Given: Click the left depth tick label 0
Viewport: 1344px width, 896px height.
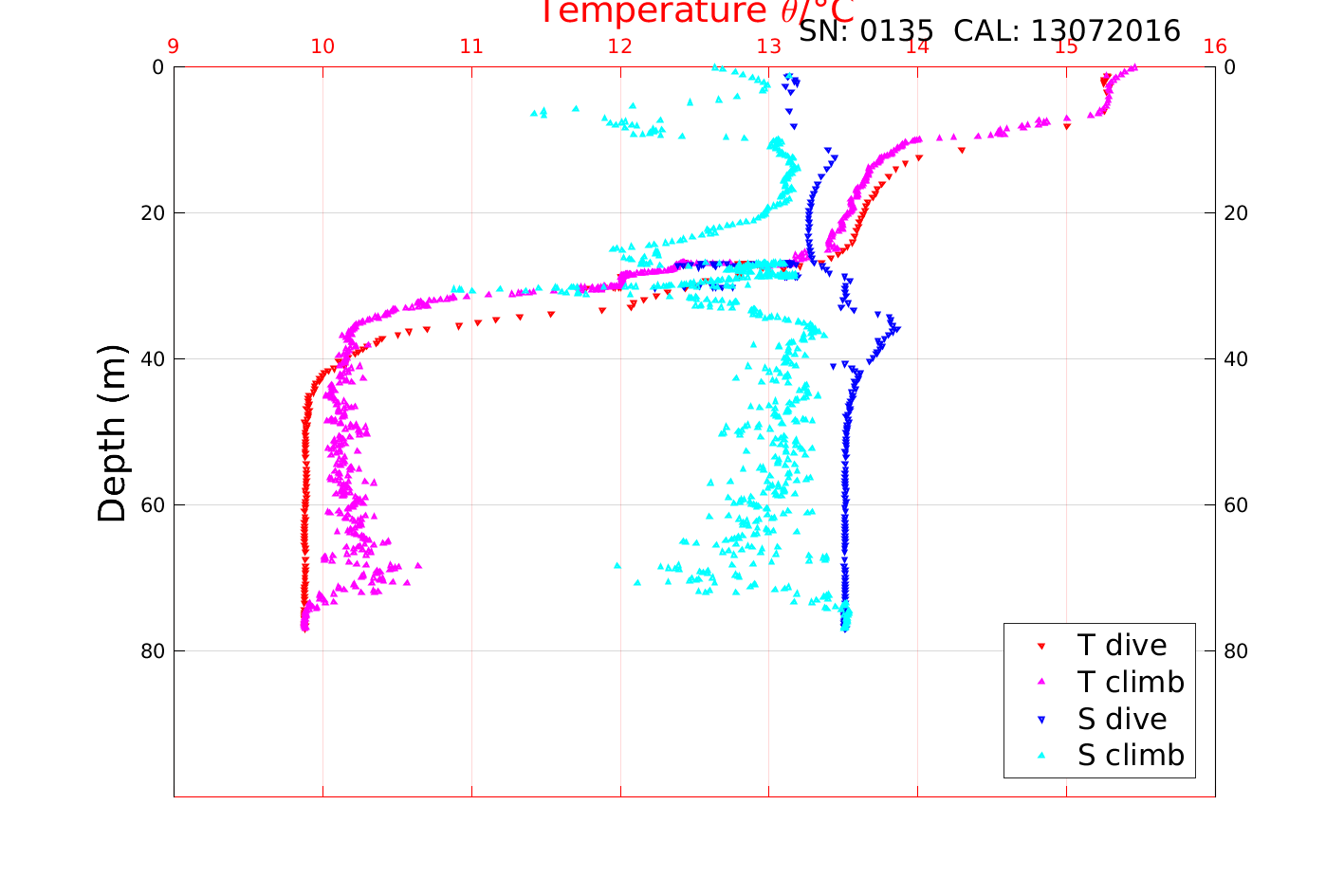Looking at the screenshot, I should [158, 67].
